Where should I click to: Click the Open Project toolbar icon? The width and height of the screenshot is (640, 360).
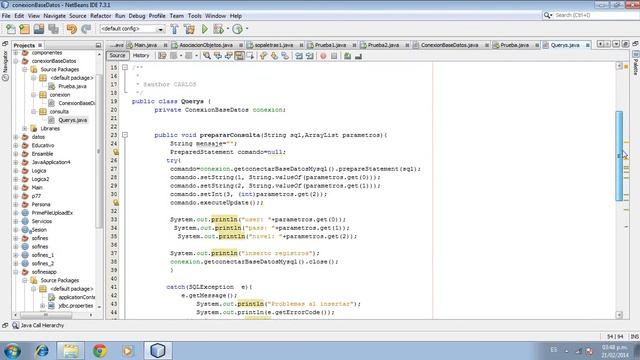[39, 29]
